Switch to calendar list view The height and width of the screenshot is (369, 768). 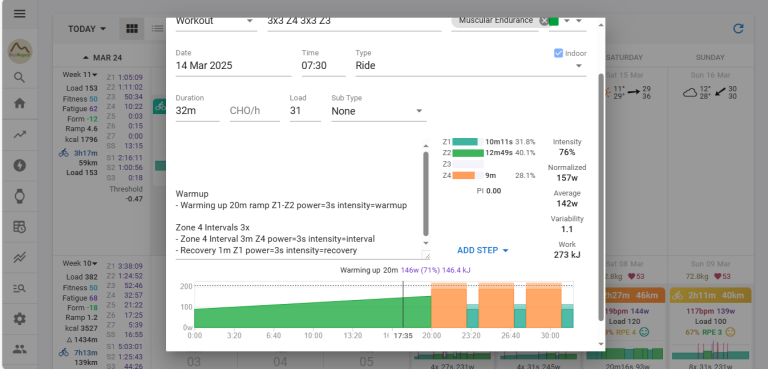pyautogui.click(x=158, y=28)
